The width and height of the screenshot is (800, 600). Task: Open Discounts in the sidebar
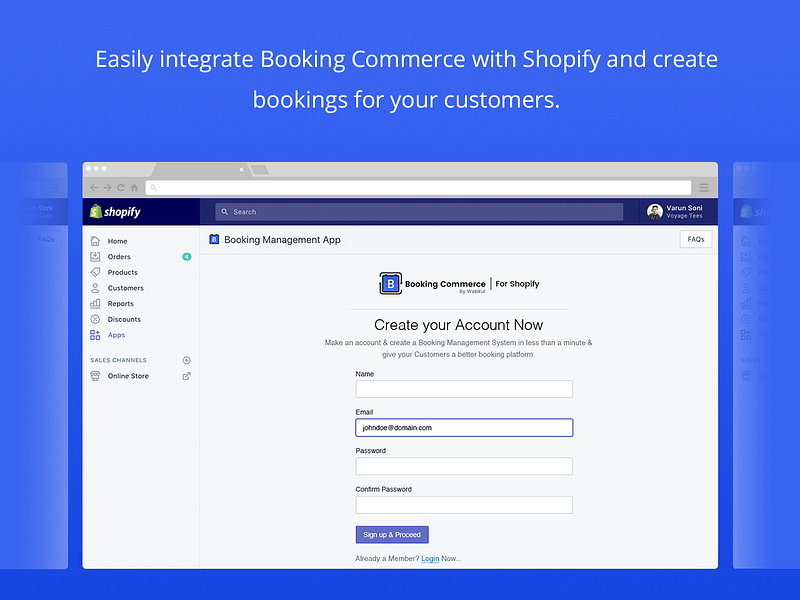[x=124, y=319]
